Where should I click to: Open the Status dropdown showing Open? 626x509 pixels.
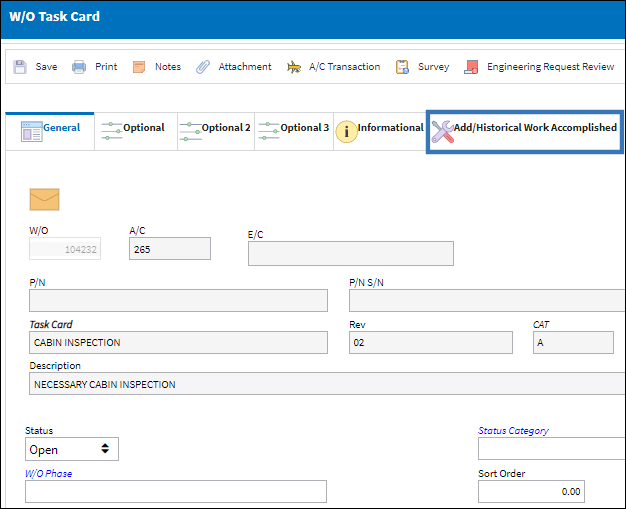[72, 449]
